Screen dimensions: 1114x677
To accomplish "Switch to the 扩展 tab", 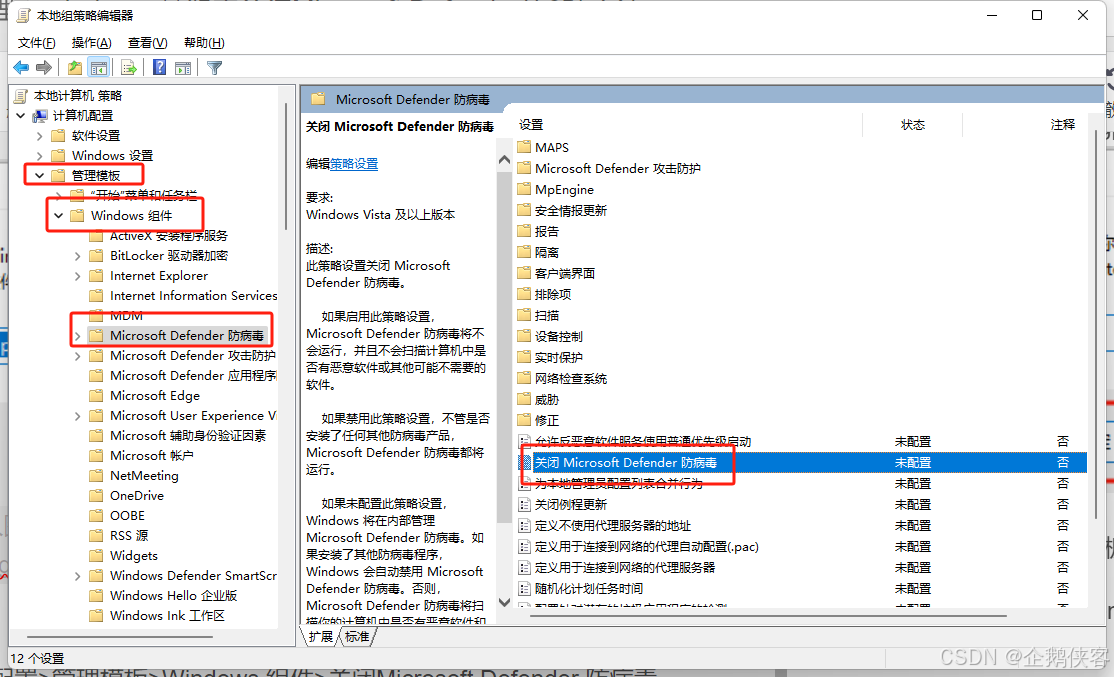I will pos(321,637).
